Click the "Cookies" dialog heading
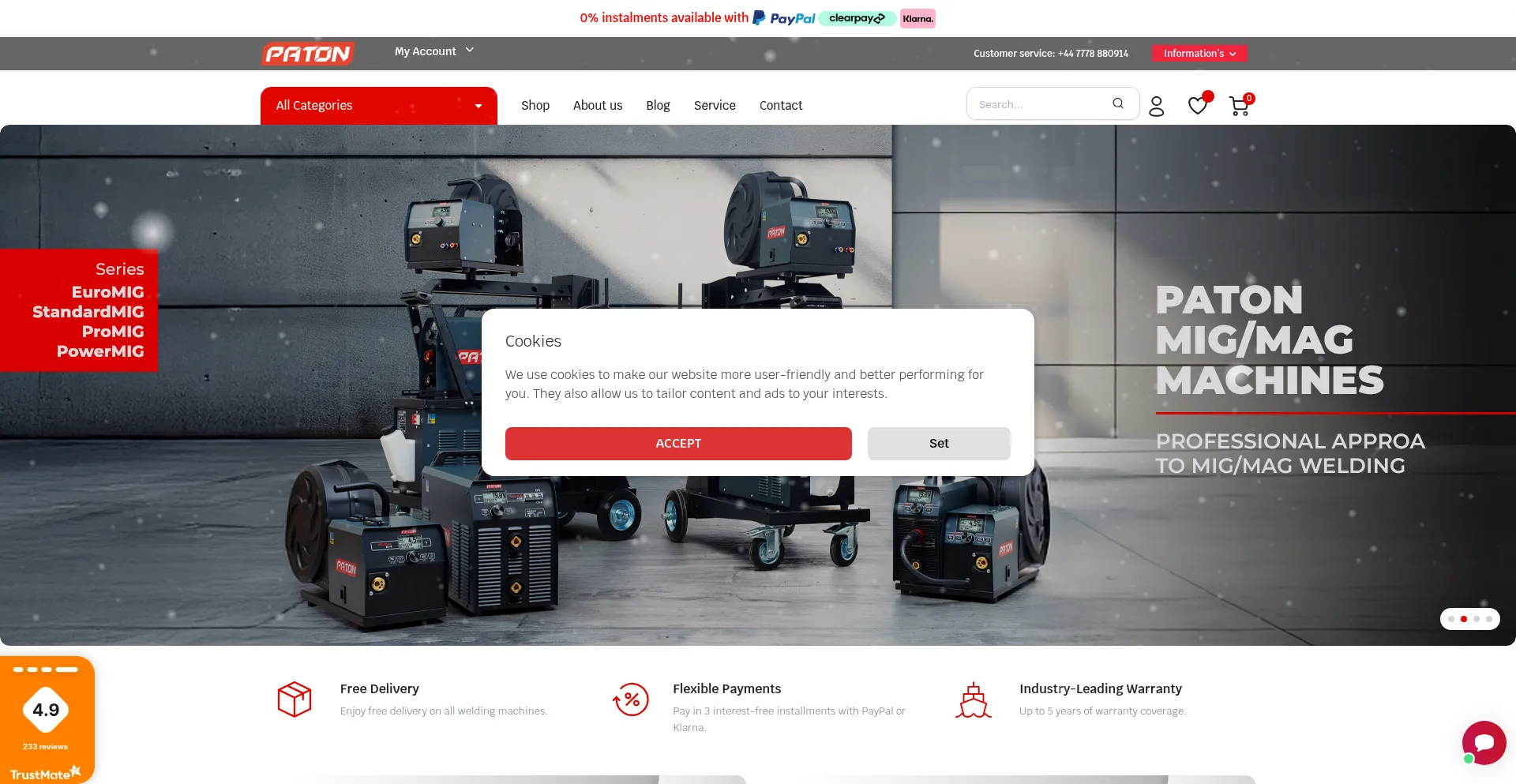The width and height of the screenshot is (1516, 784). [533, 341]
